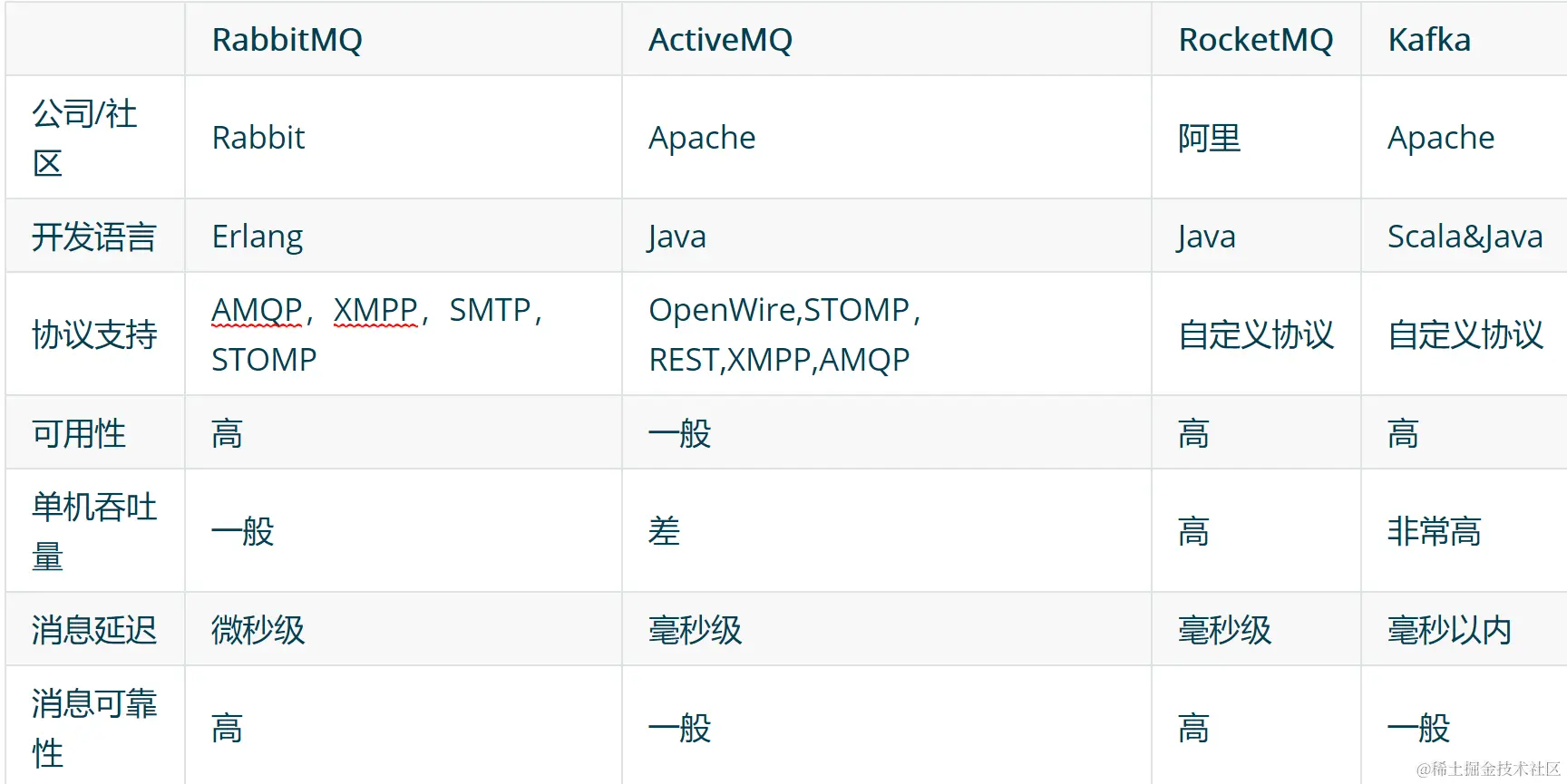
Task: Click Apache in the Kafka column
Action: pyautogui.click(x=1441, y=138)
